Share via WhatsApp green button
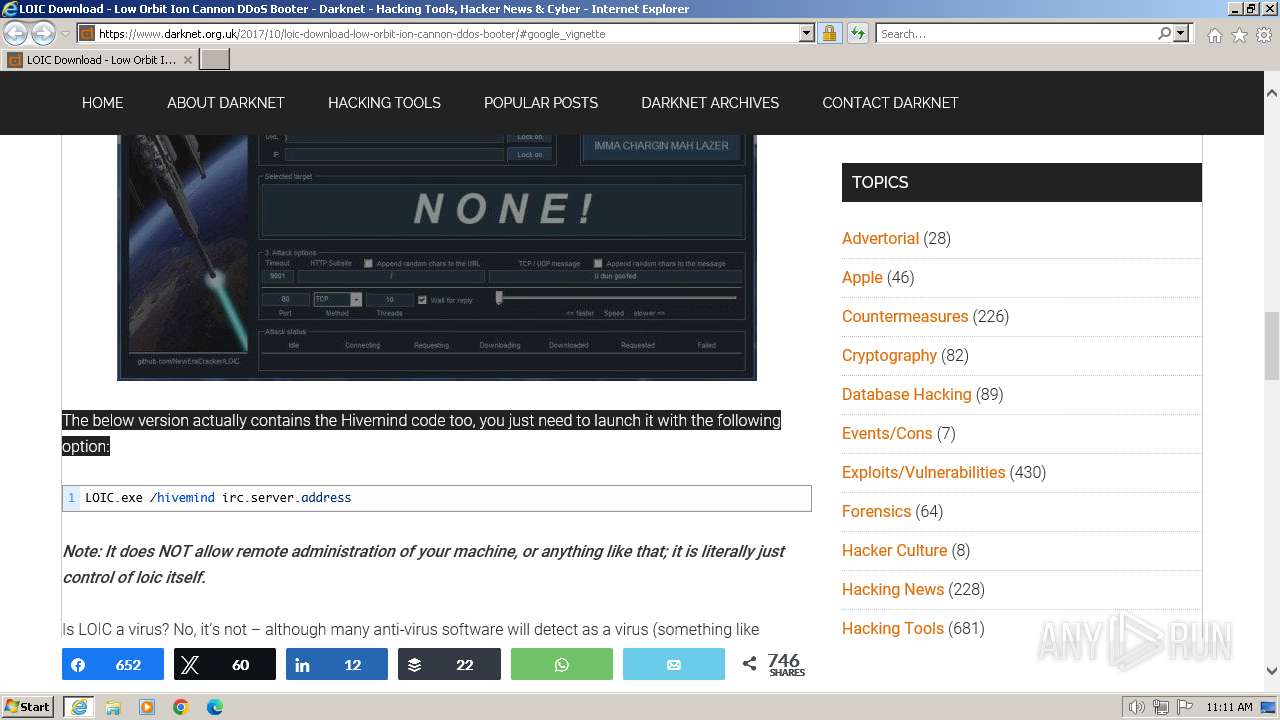Screen dimensions: 1280x720 [562, 665]
